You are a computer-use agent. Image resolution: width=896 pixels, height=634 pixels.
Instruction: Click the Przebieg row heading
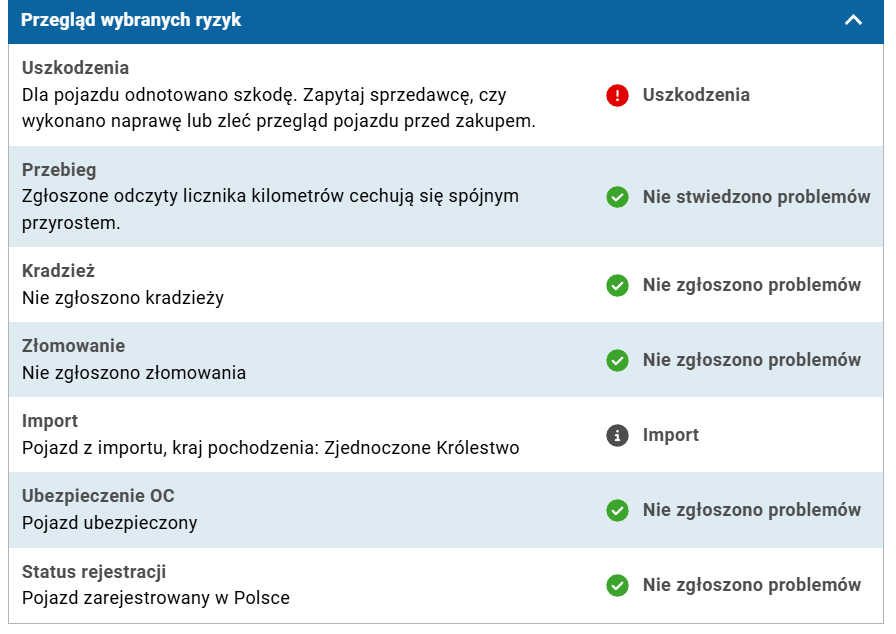pyautogui.click(x=59, y=170)
